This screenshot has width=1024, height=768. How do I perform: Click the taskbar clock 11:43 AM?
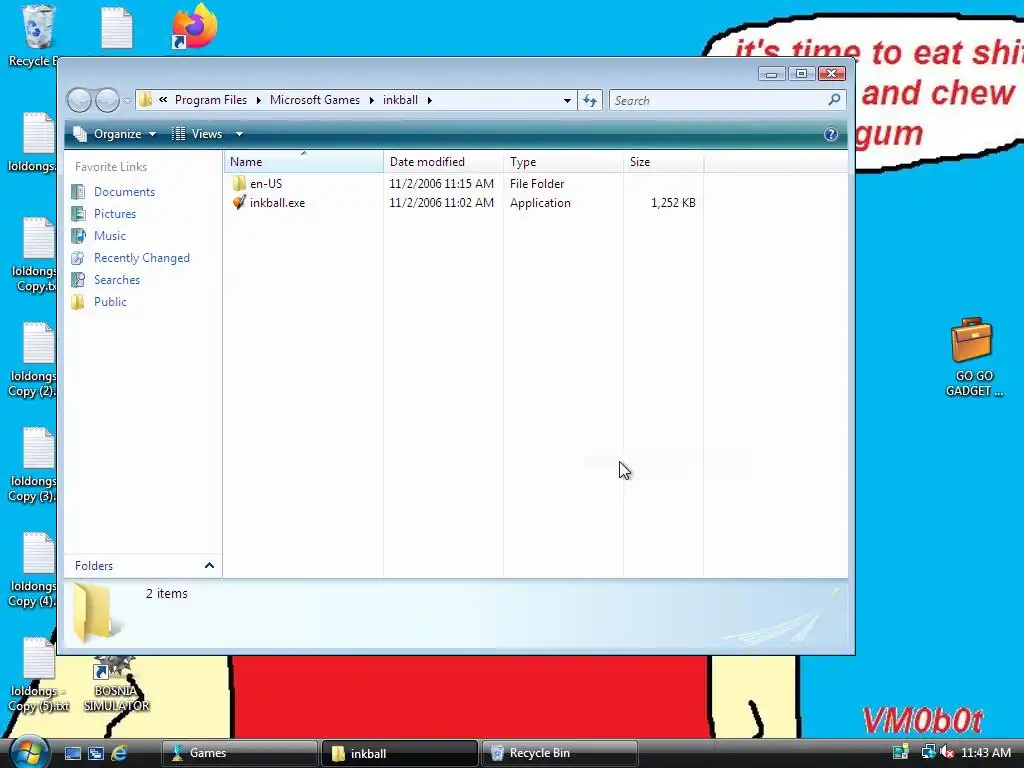click(986, 753)
